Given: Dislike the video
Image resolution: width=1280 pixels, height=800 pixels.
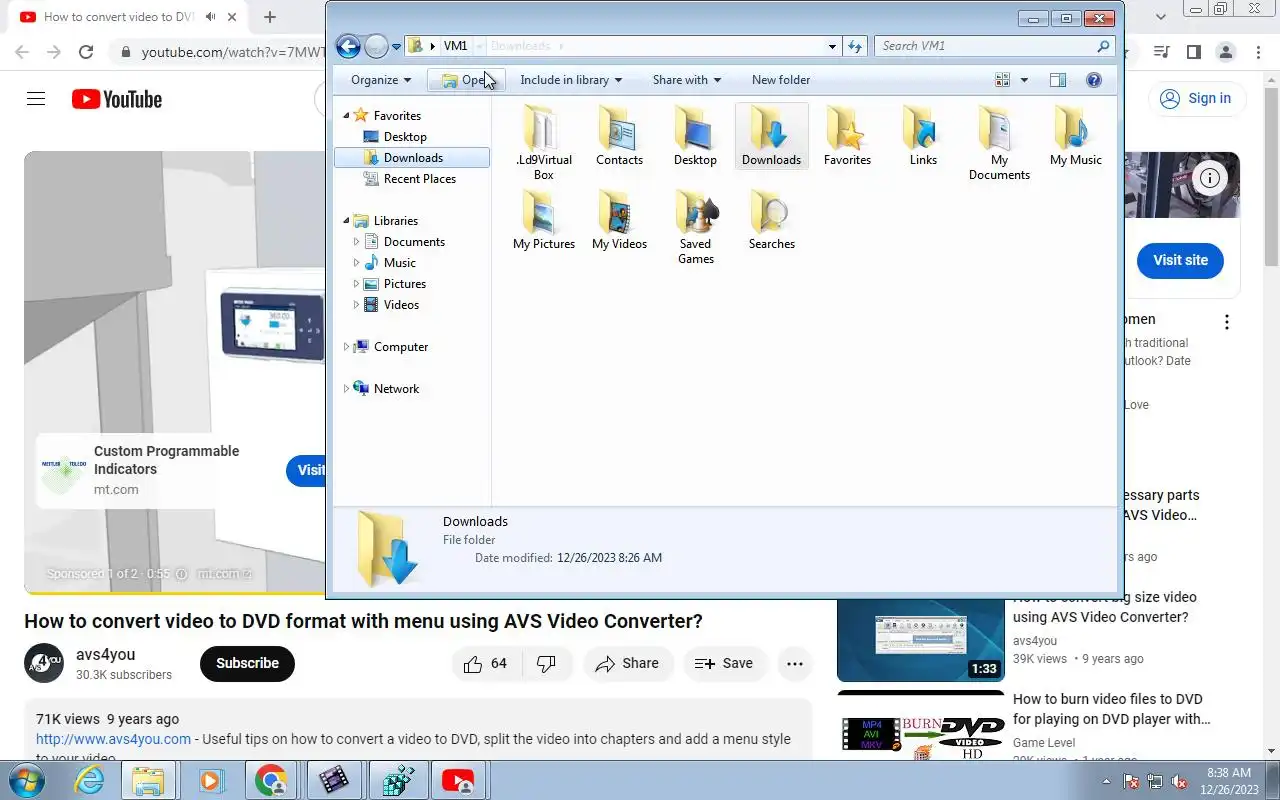Looking at the screenshot, I should (x=546, y=663).
